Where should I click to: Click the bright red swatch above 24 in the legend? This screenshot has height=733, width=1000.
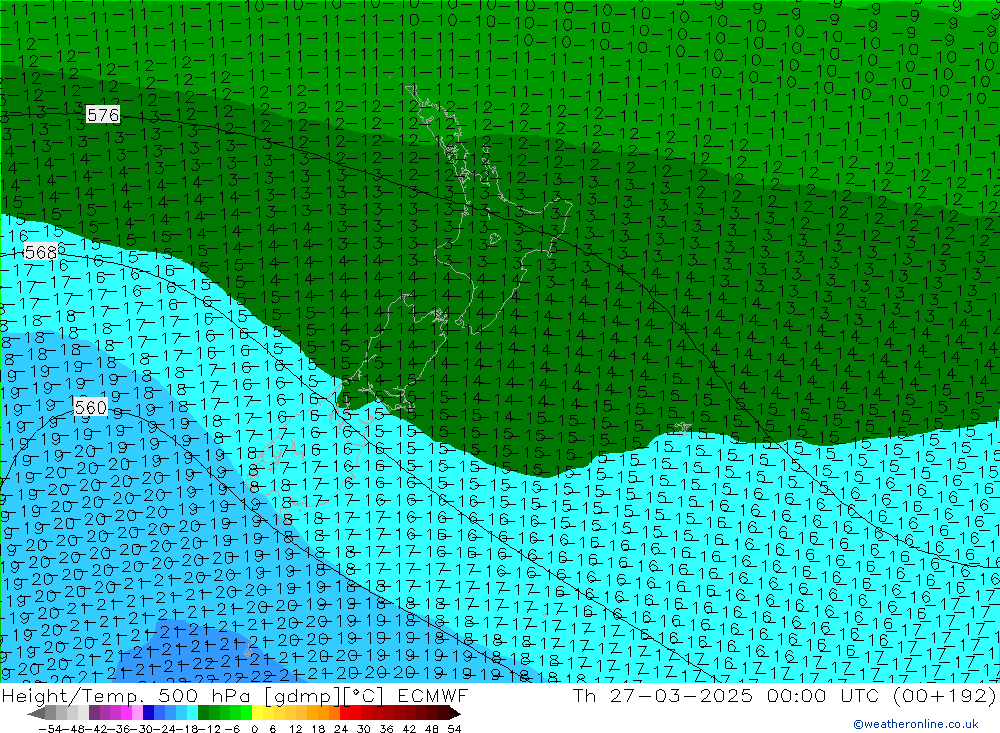point(345,713)
